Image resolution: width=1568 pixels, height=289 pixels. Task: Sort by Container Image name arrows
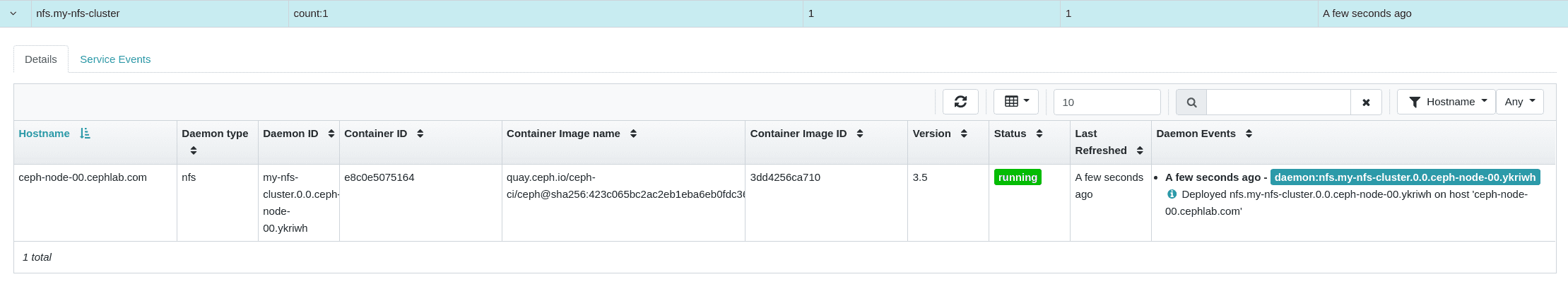coord(633,134)
